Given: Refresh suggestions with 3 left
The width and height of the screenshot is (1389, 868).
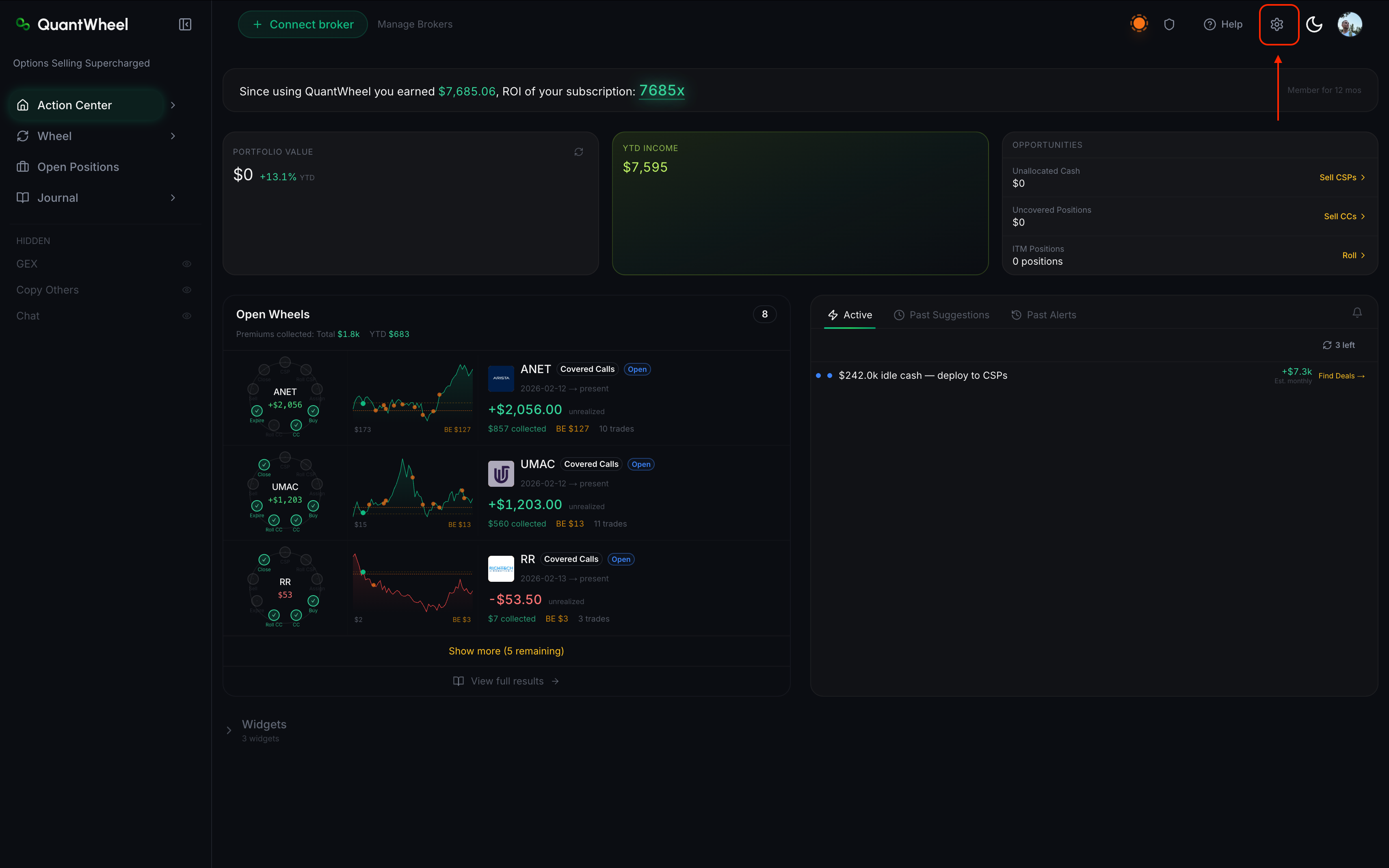Looking at the screenshot, I should 1339,345.
